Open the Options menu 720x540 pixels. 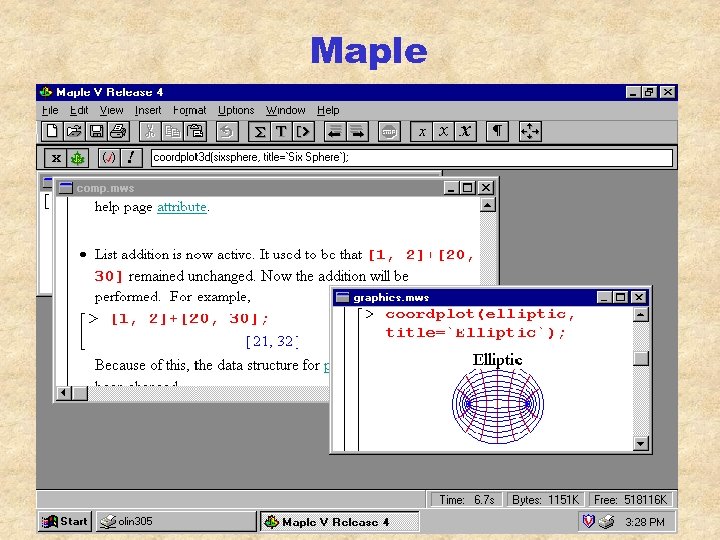tap(236, 110)
